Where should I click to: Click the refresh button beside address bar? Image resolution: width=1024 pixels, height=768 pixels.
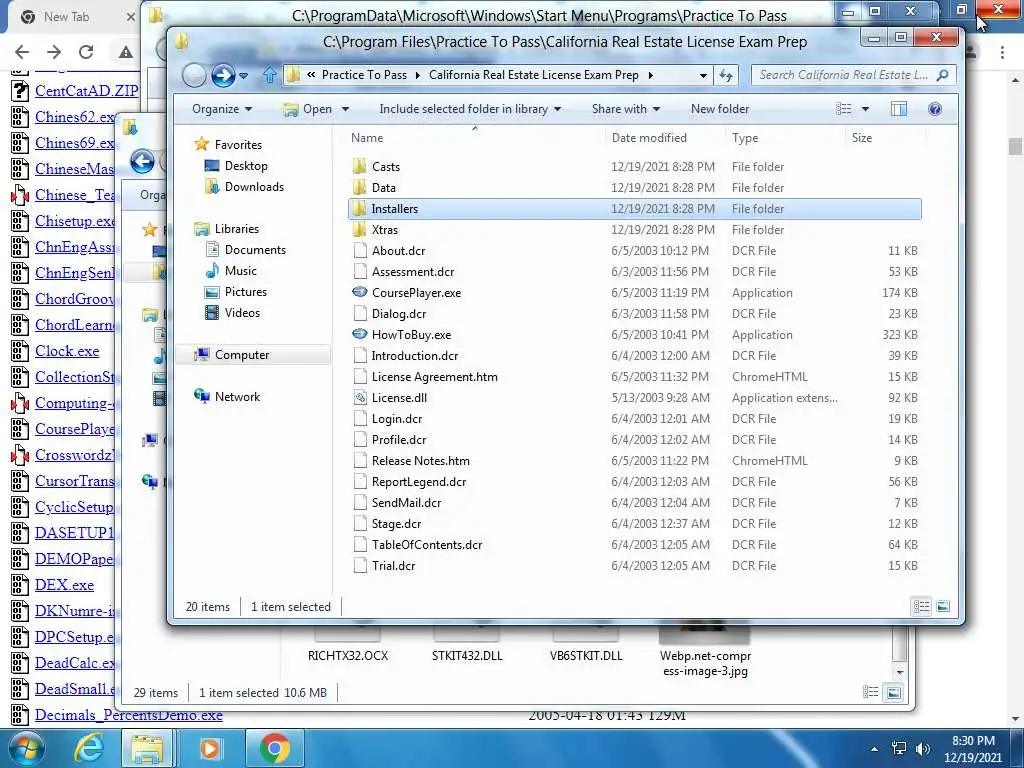tap(726, 75)
